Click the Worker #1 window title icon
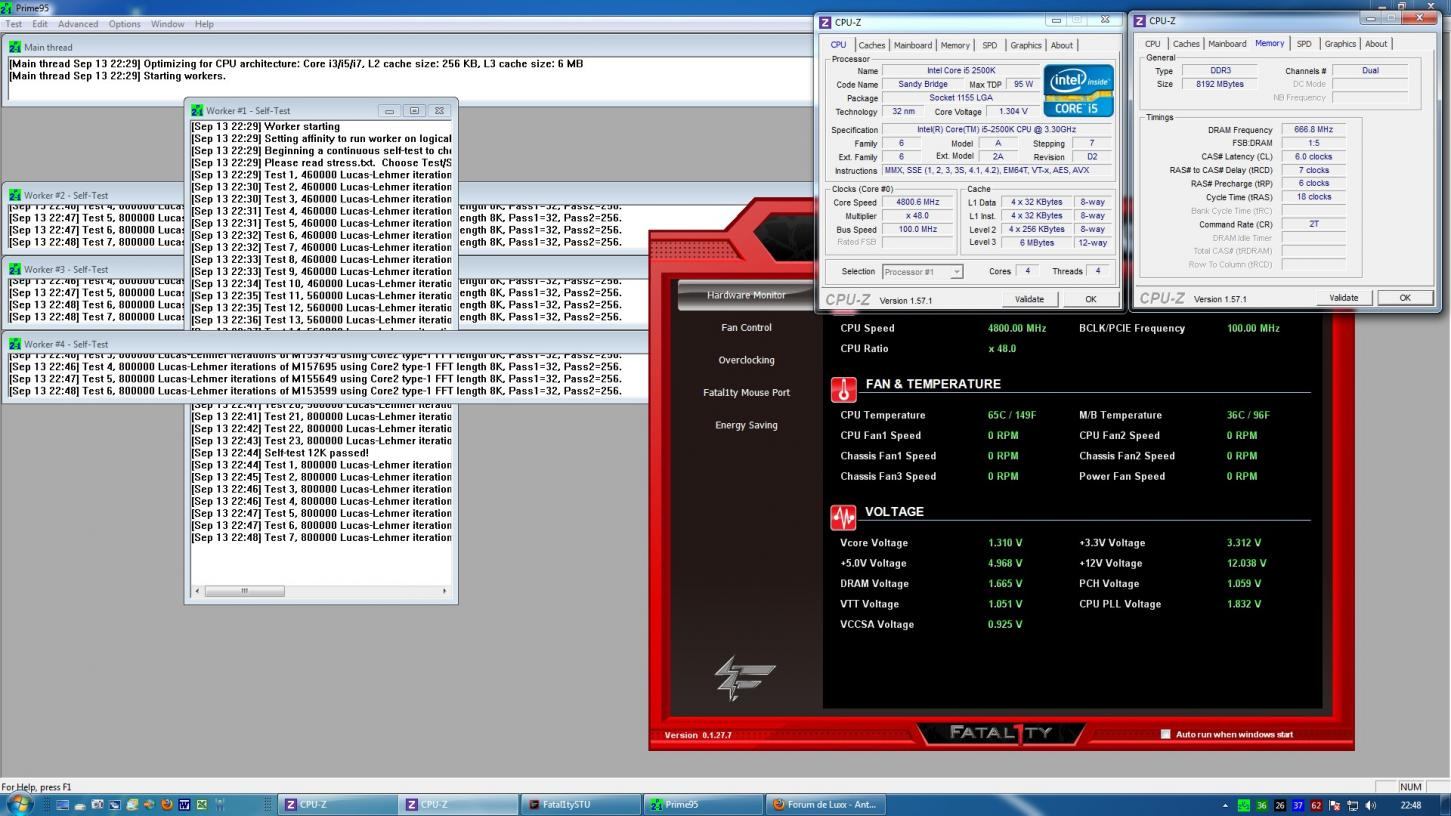 click(197, 110)
